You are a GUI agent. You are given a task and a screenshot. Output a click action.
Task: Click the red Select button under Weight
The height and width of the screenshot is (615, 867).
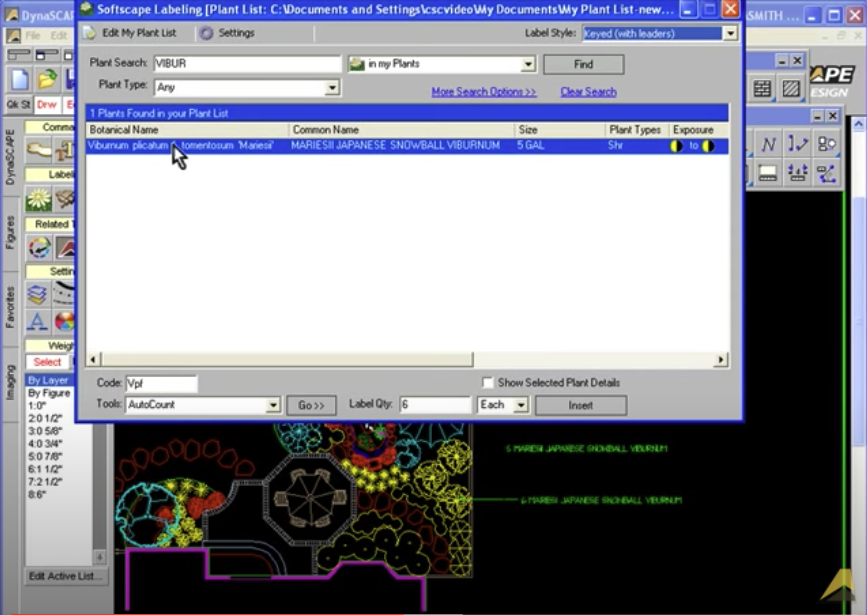pyautogui.click(x=47, y=362)
